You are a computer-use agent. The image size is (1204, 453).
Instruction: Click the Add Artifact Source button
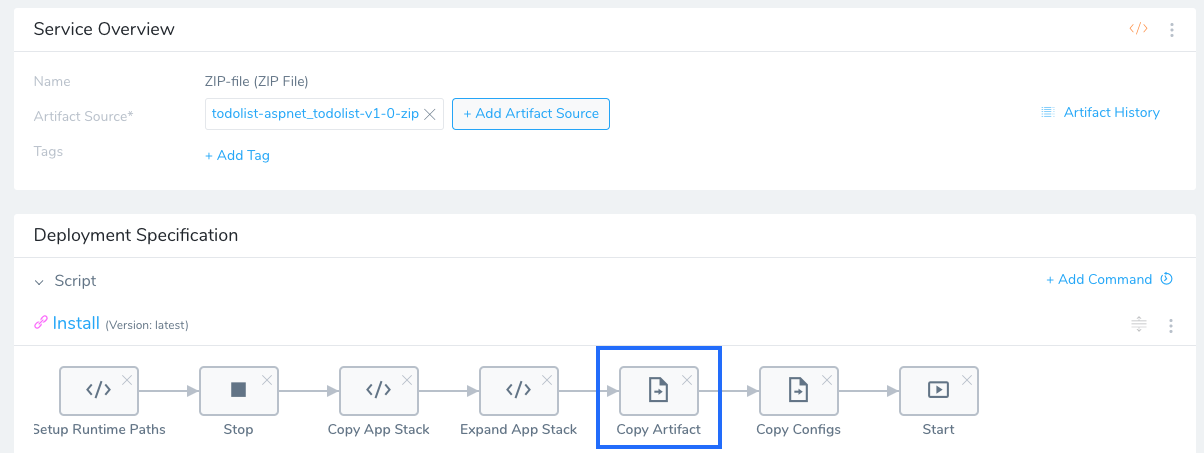coord(531,114)
